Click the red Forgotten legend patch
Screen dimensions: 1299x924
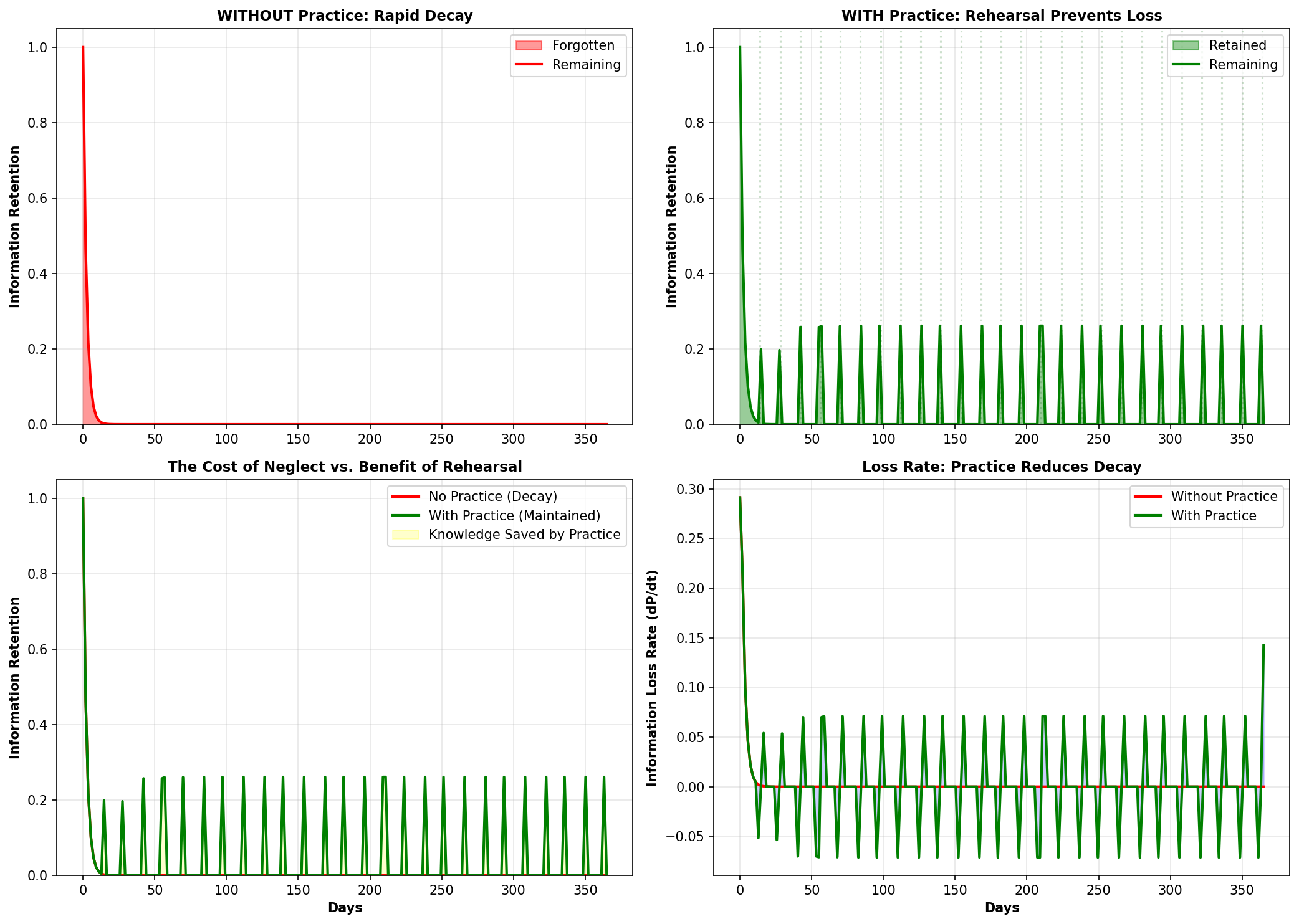click(529, 45)
